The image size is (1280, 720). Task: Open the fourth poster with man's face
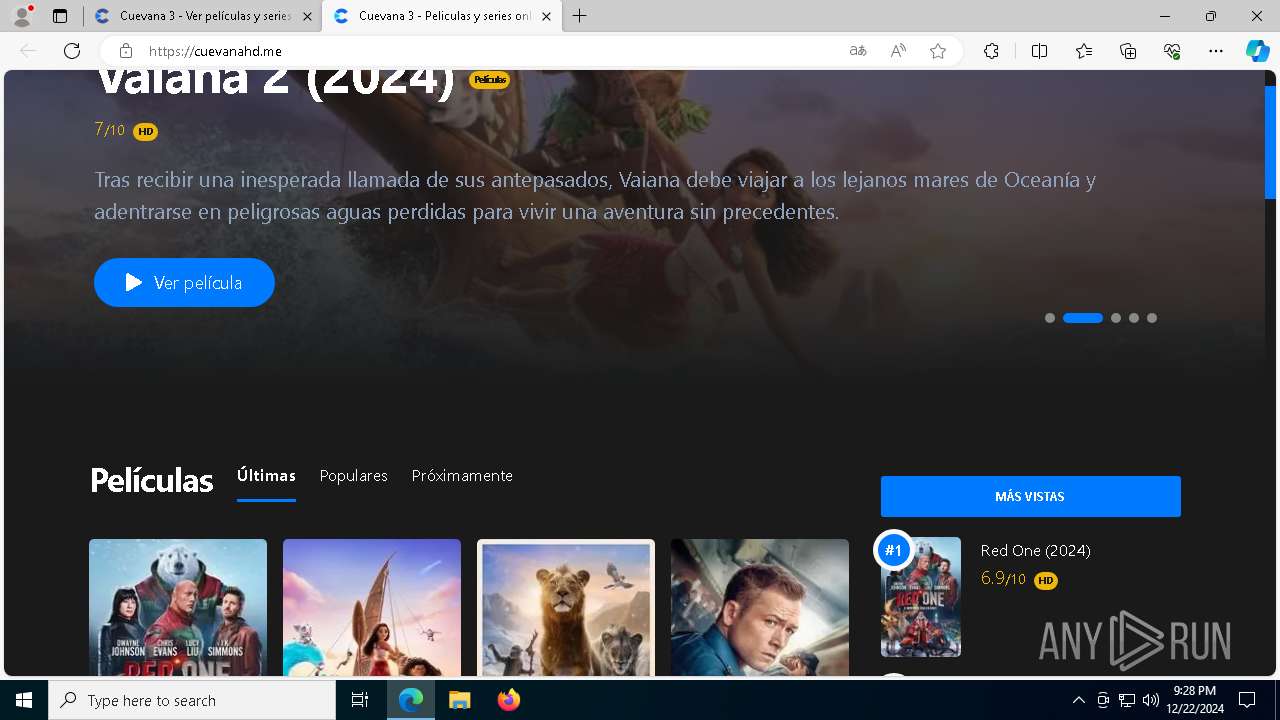(x=760, y=608)
